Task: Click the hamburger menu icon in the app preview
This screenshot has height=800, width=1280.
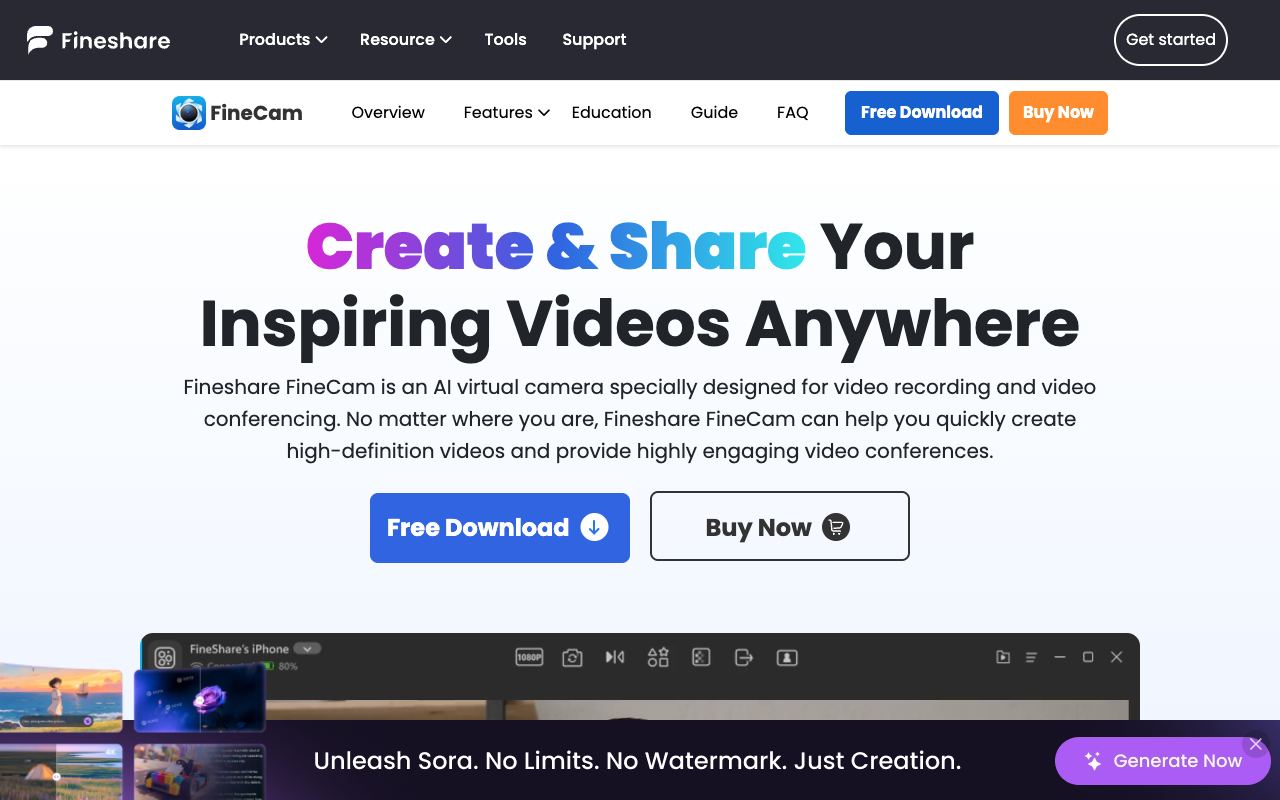Action: coord(1031,657)
